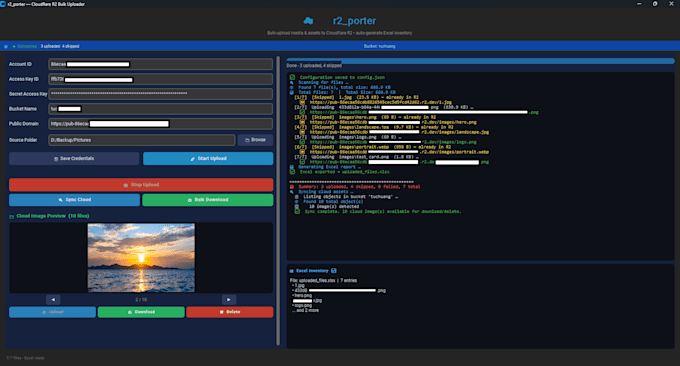Click '[5/7] Uploading images\logo.png' log line

[348, 137]
